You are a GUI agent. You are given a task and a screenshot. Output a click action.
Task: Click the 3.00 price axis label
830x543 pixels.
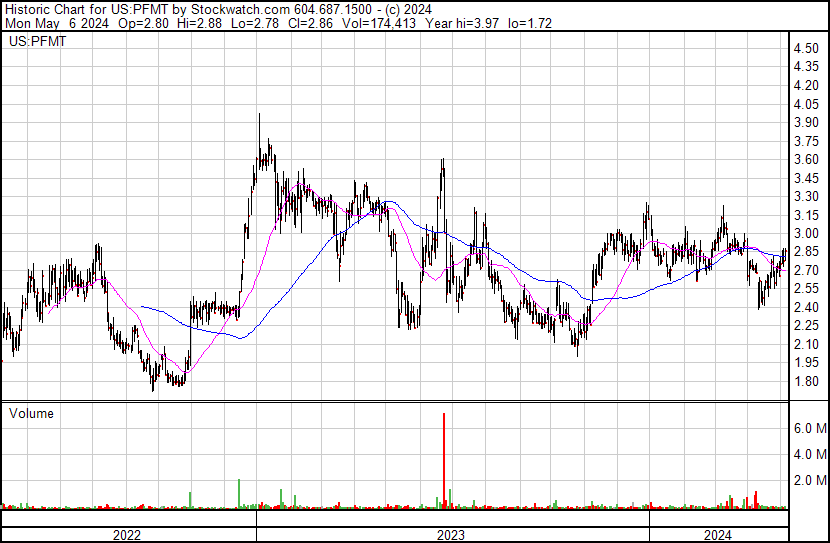point(806,234)
